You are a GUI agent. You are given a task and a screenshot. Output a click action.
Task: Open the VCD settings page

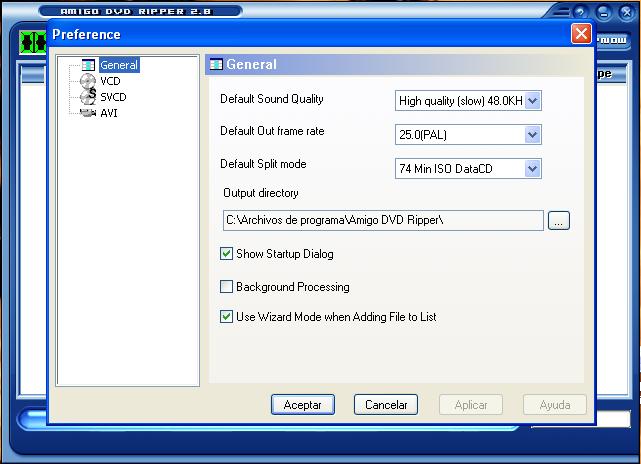tap(110, 81)
